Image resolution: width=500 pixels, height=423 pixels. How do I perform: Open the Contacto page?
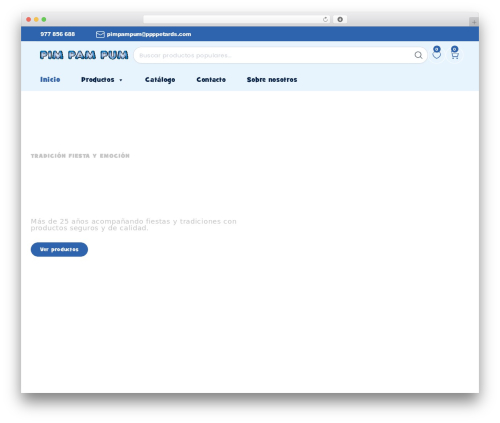click(x=211, y=79)
